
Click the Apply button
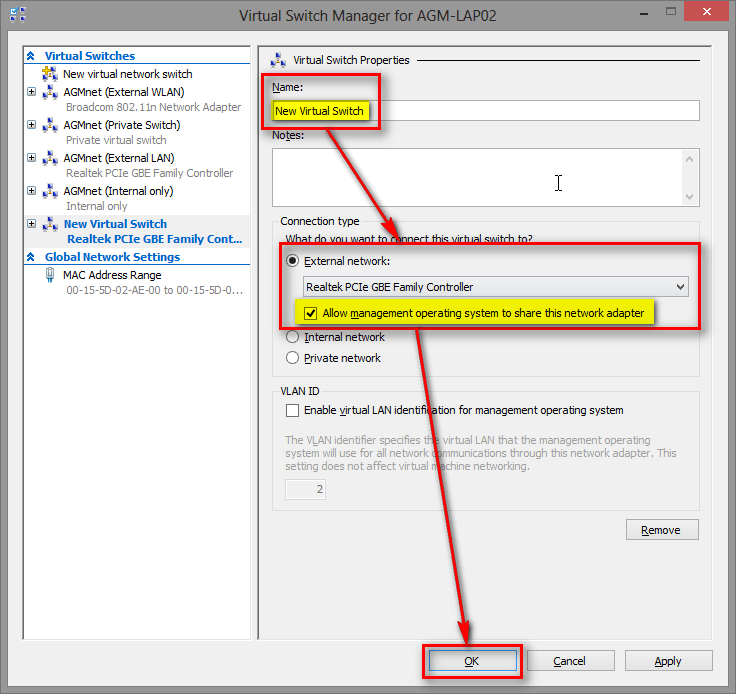[667, 661]
